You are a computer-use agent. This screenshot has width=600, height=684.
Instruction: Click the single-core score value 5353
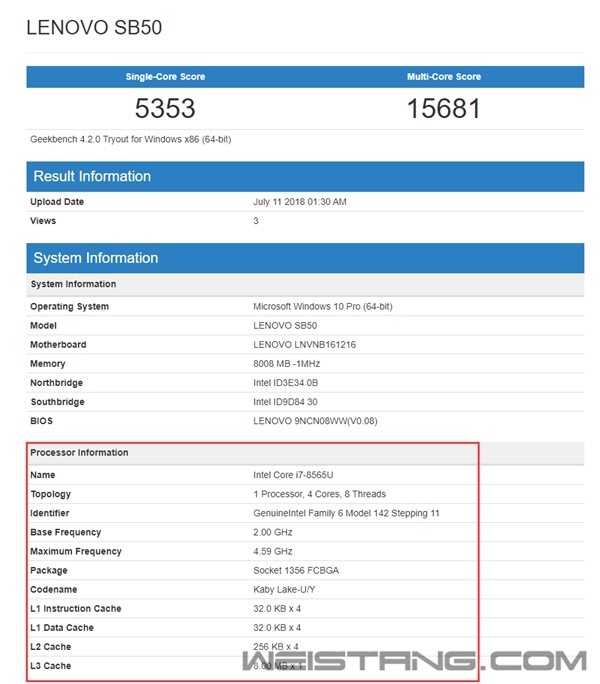[165, 108]
